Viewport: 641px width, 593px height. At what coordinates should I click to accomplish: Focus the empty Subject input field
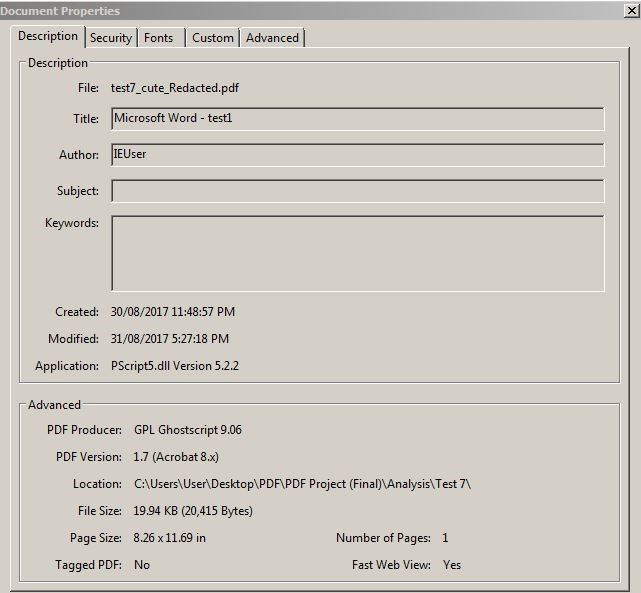358,191
